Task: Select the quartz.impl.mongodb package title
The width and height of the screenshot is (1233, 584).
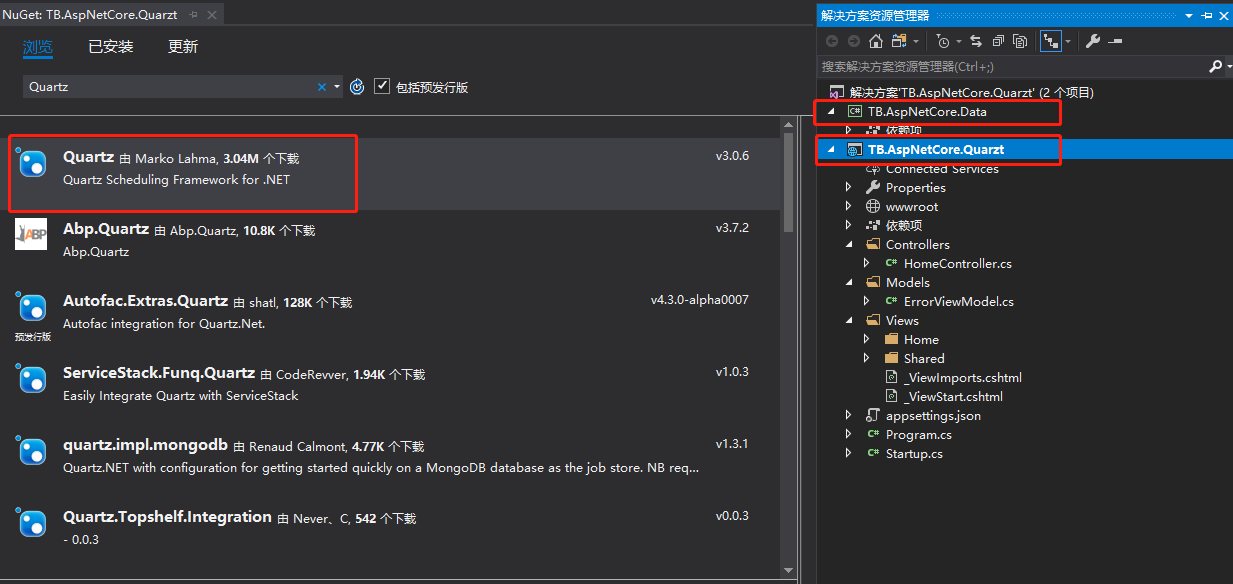Action: click(146, 444)
